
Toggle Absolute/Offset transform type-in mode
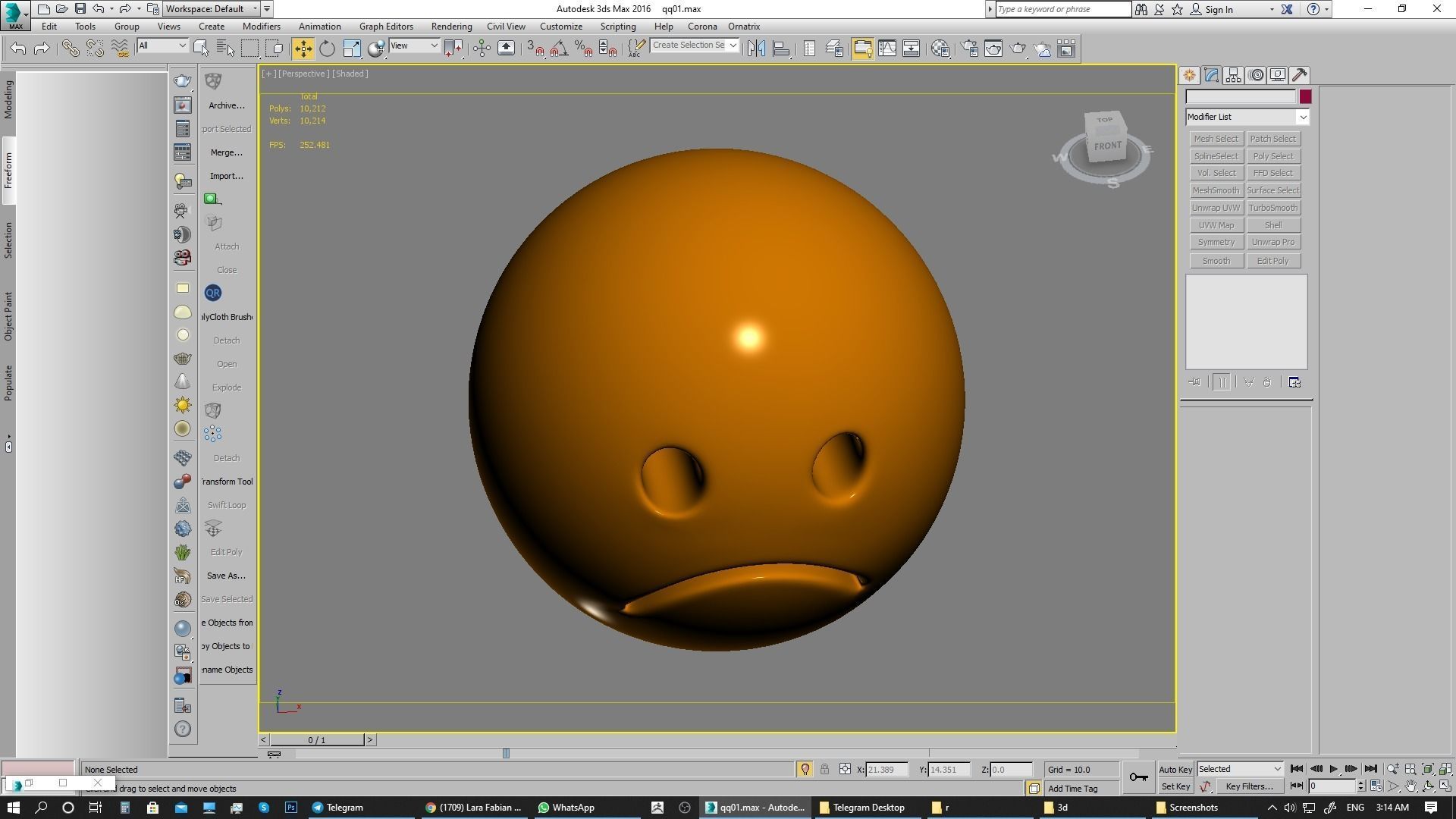click(x=845, y=769)
